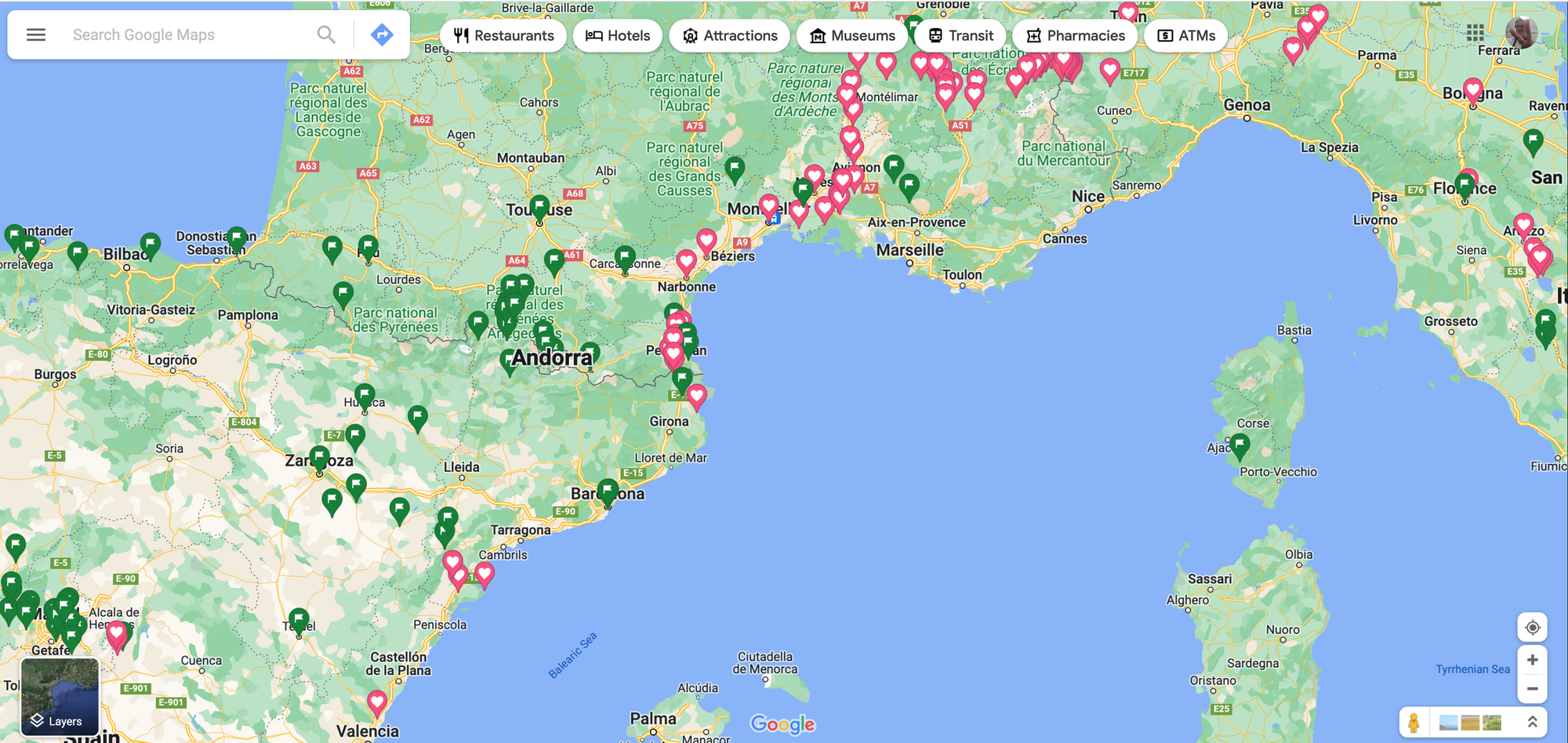1568x743 pixels.
Task: Select the Transit category chip
Action: [x=960, y=35]
